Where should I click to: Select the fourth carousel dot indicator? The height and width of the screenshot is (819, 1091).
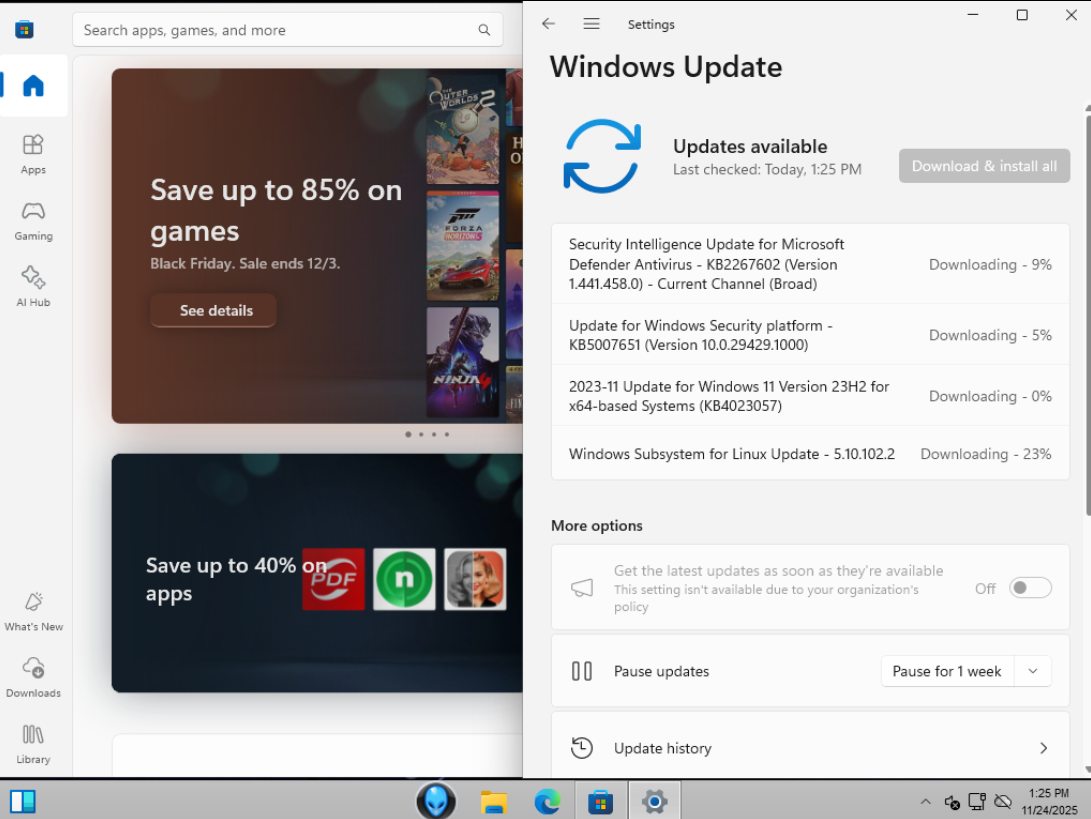(x=447, y=434)
